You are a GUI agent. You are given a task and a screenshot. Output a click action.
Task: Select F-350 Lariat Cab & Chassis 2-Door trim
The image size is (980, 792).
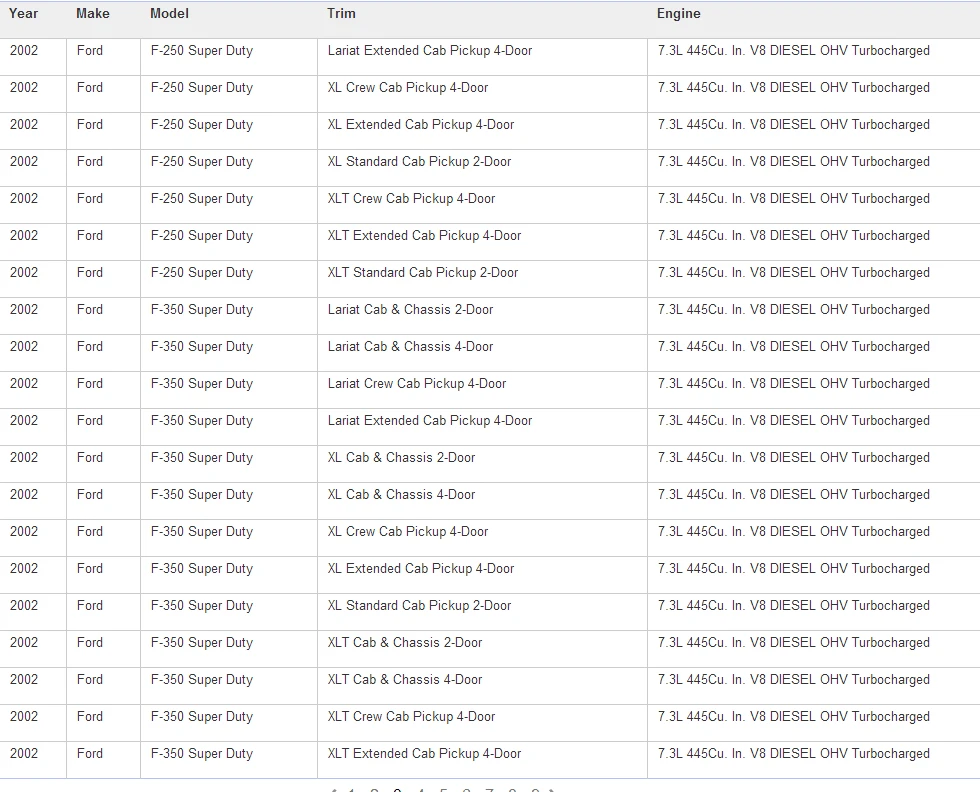tap(411, 309)
